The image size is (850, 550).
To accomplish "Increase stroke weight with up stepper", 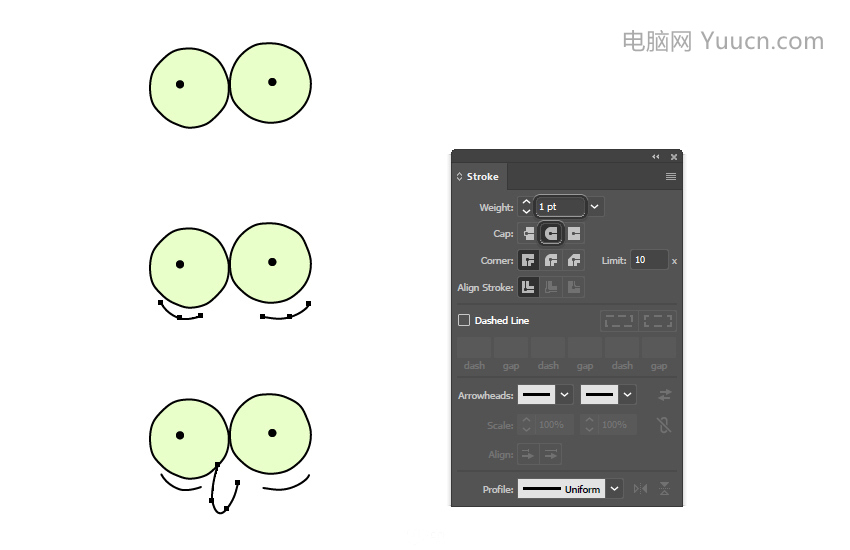I will pyautogui.click(x=526, y=202).
